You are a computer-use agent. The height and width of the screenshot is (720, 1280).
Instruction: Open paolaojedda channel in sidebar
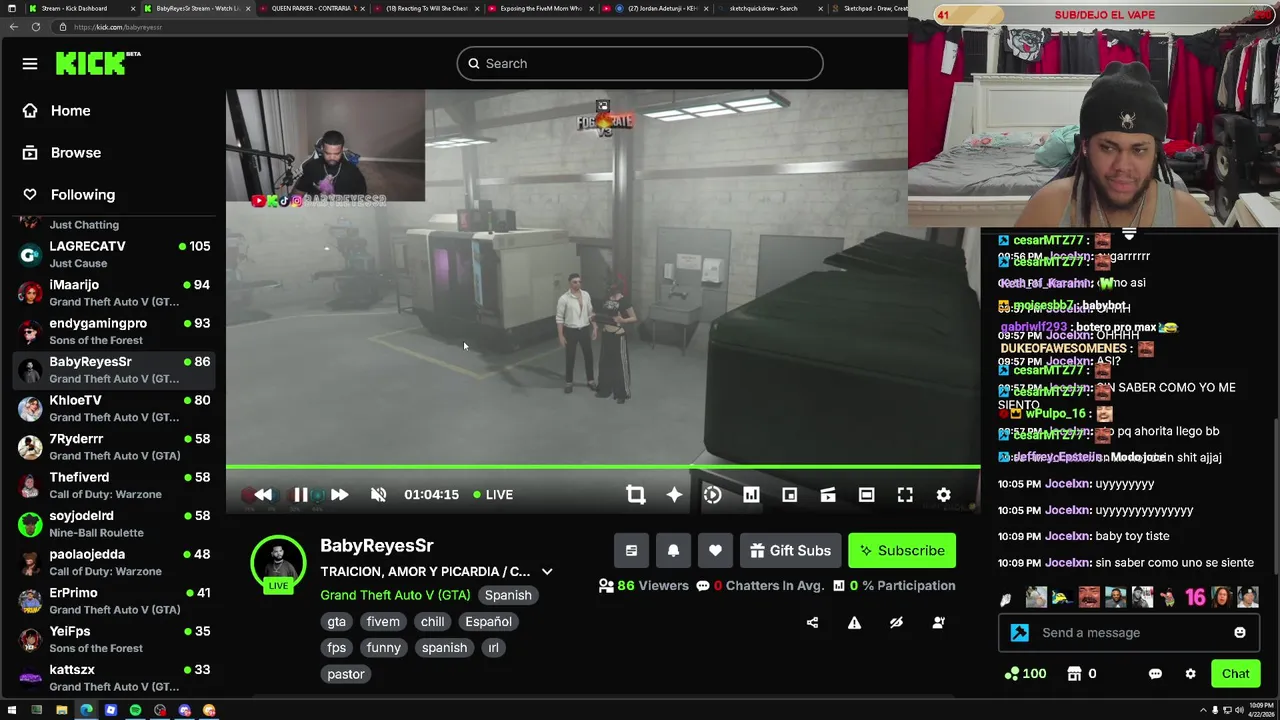click(x=115, y=563)
